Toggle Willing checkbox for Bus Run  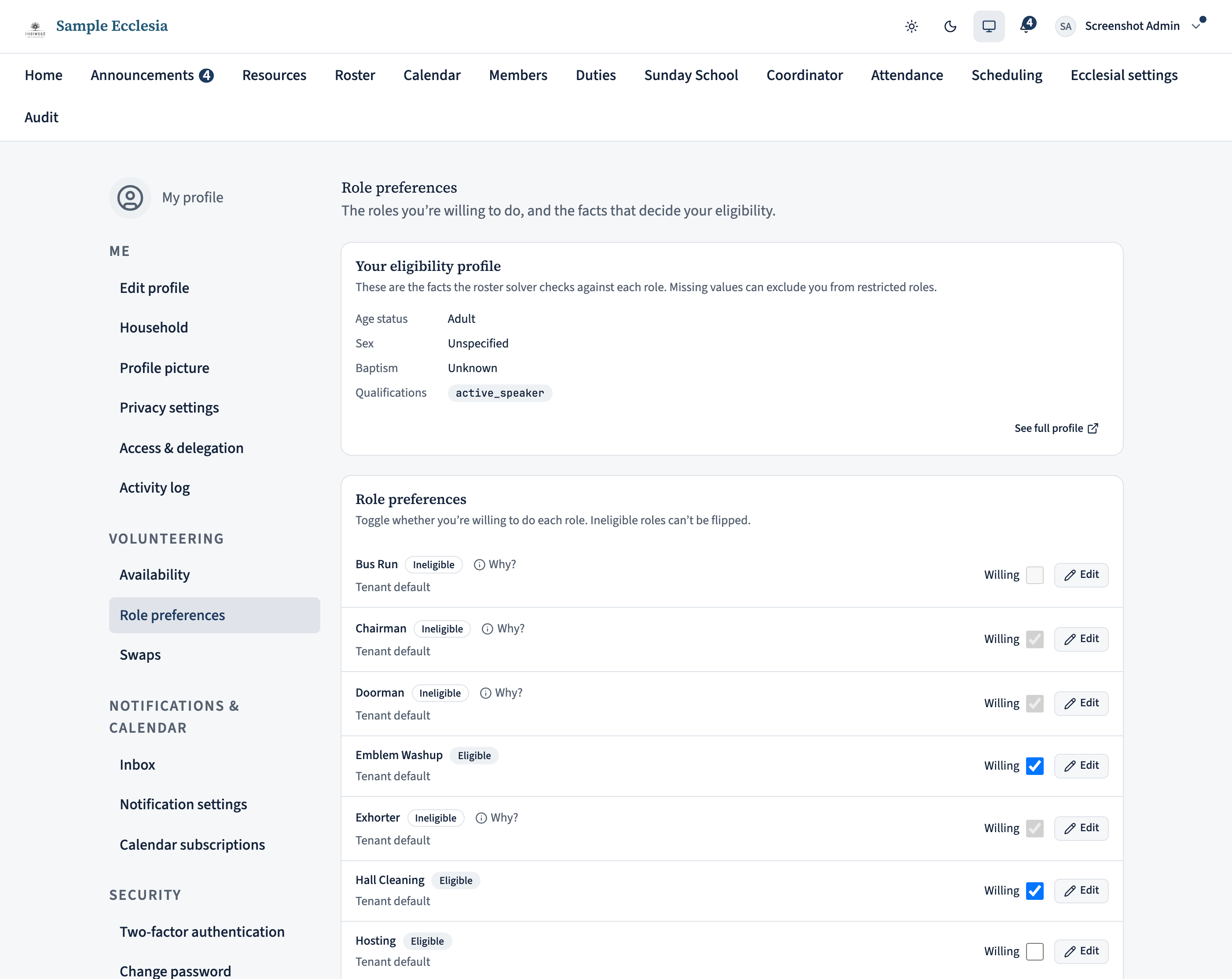point(1034,575)
